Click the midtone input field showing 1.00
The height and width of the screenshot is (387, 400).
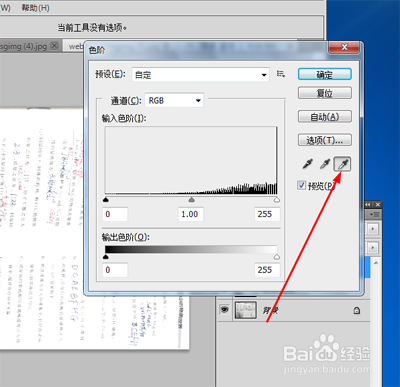click(x=190, y=214)
